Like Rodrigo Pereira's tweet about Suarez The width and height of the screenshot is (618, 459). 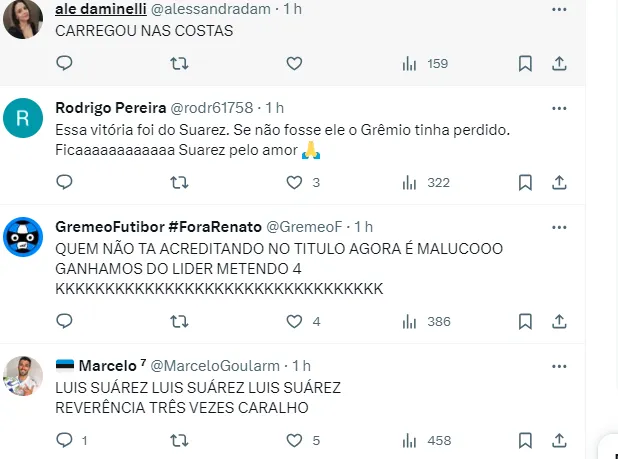tap(294, 183)
